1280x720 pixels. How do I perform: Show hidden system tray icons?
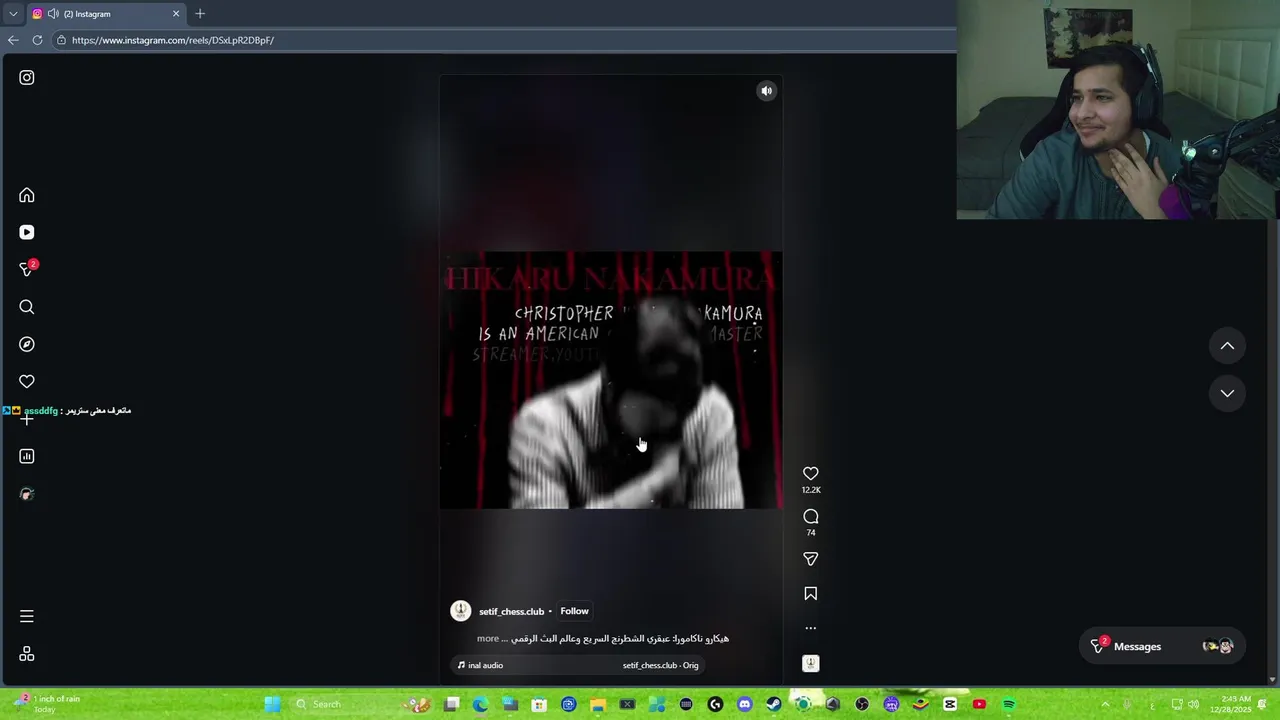(x=1105, y=704)
